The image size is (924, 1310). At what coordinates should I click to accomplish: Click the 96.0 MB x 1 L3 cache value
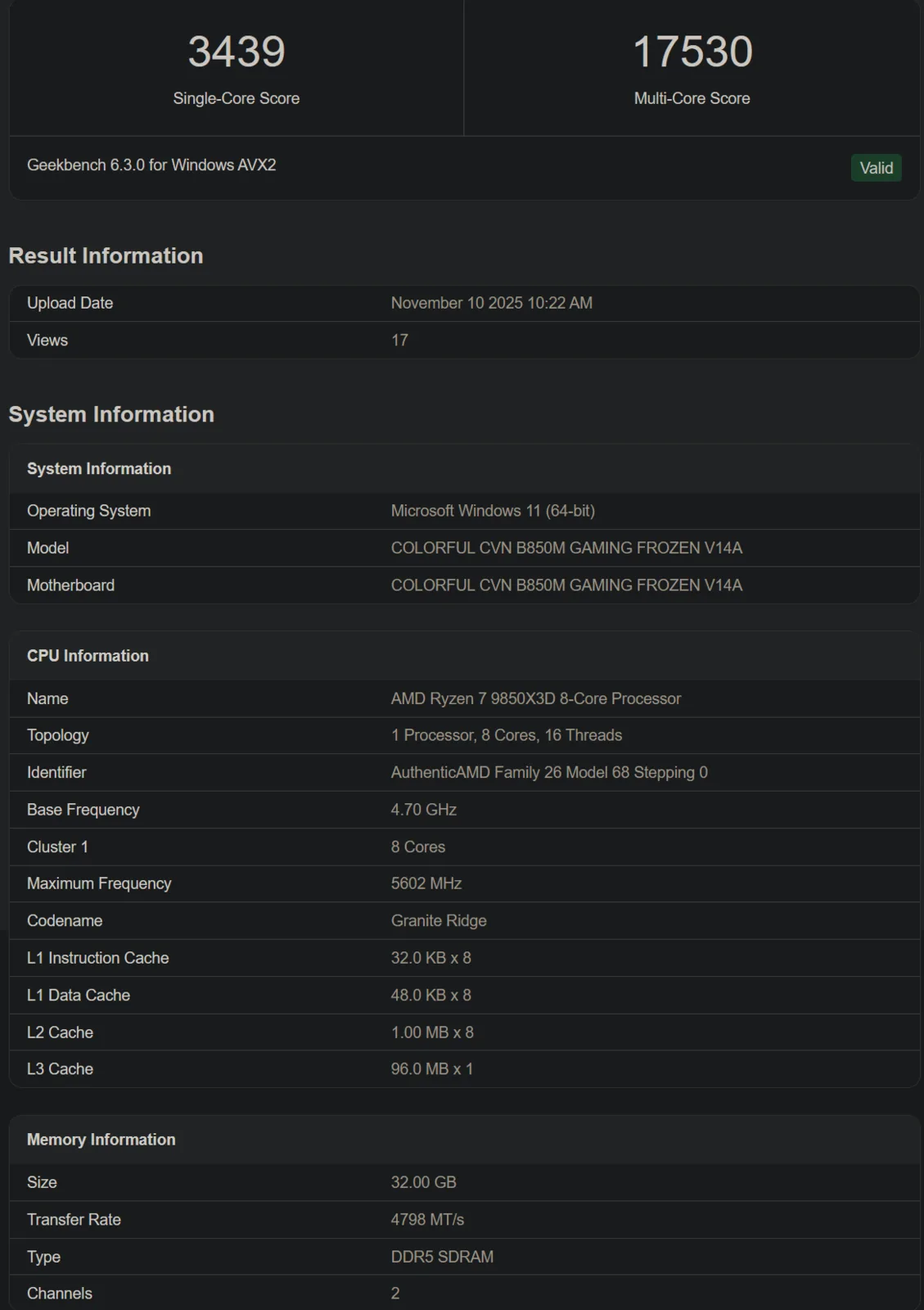(431, 1069)
